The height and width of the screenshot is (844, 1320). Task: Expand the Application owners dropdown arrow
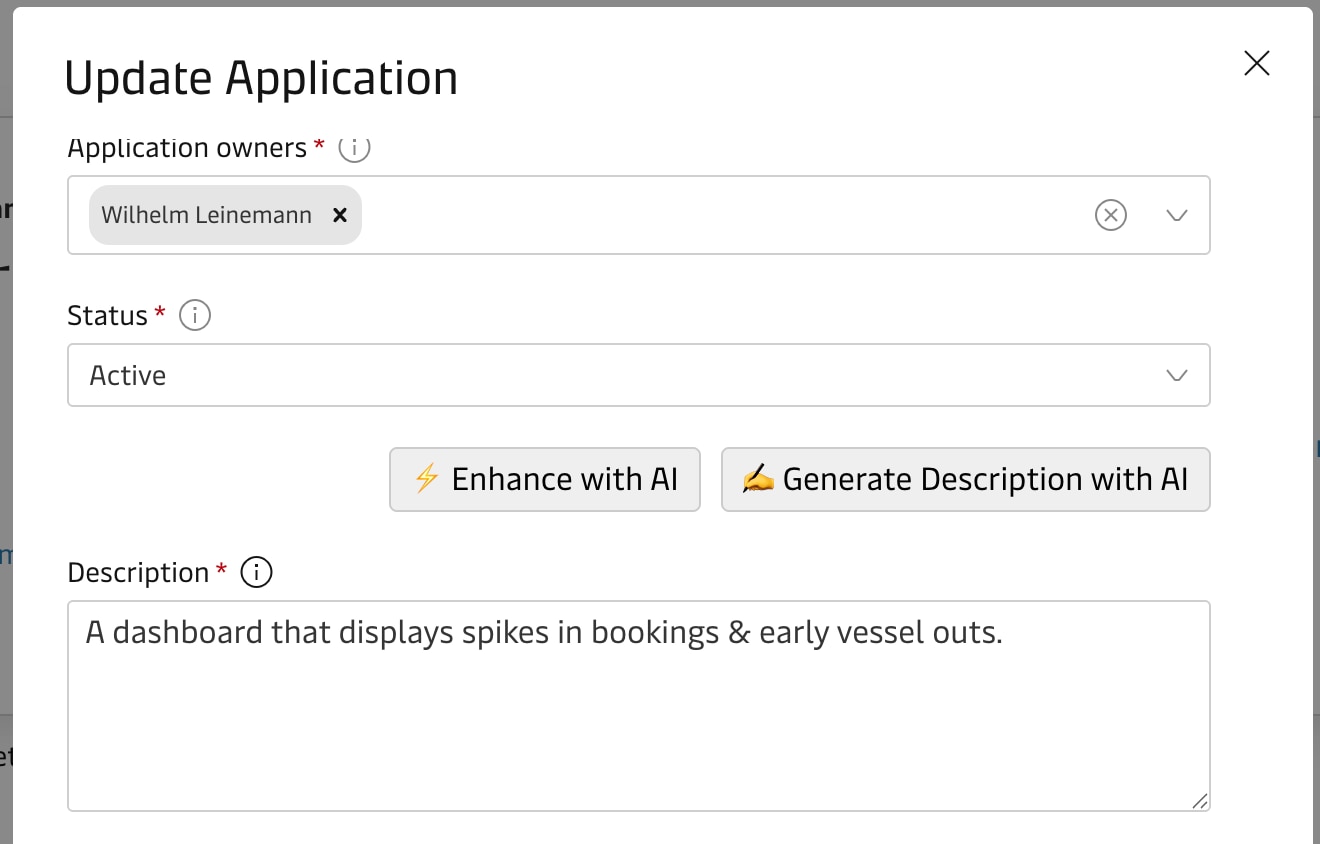point(1177,215)
